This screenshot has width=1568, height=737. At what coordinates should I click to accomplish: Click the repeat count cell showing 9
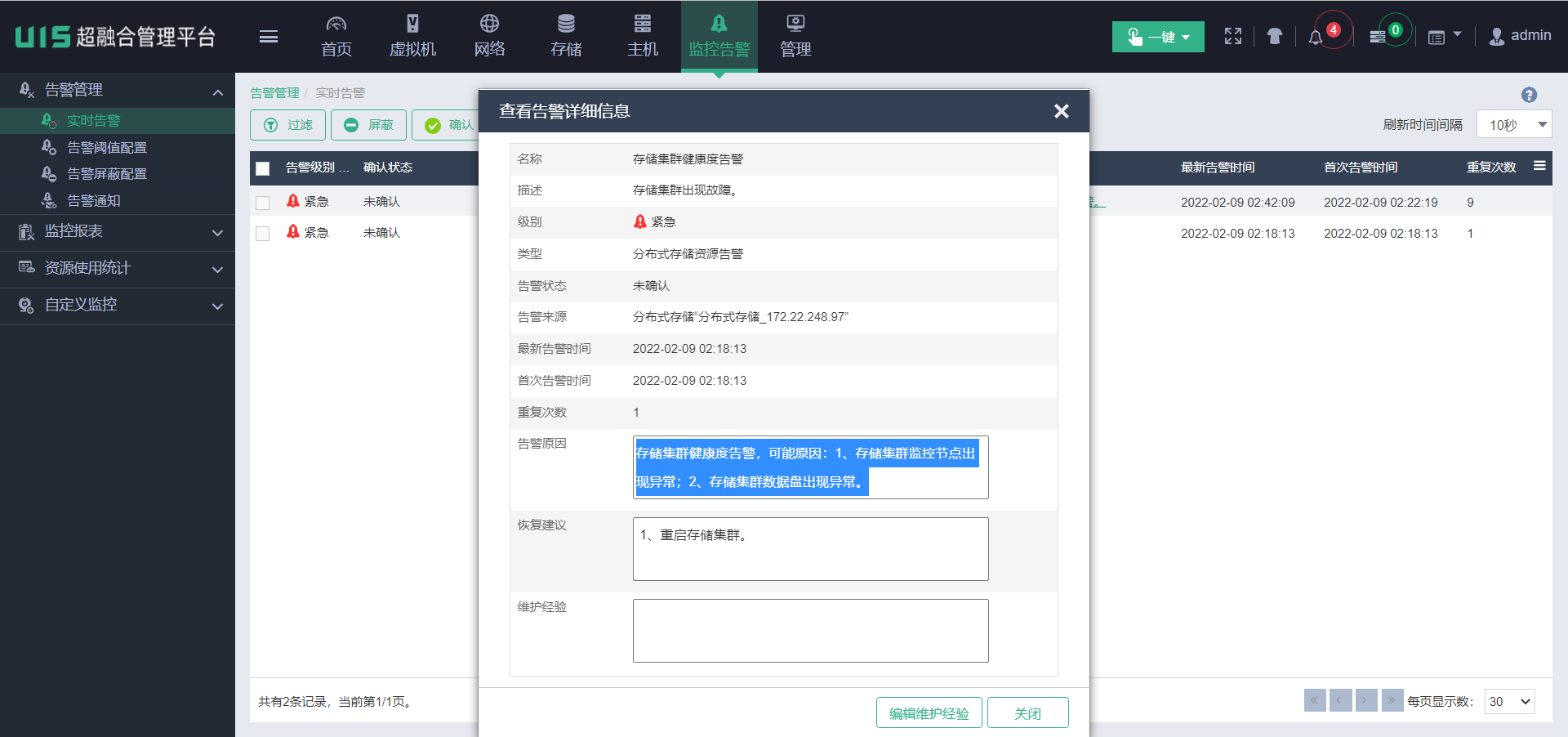pyautogui.click(x=1470, y=203)
